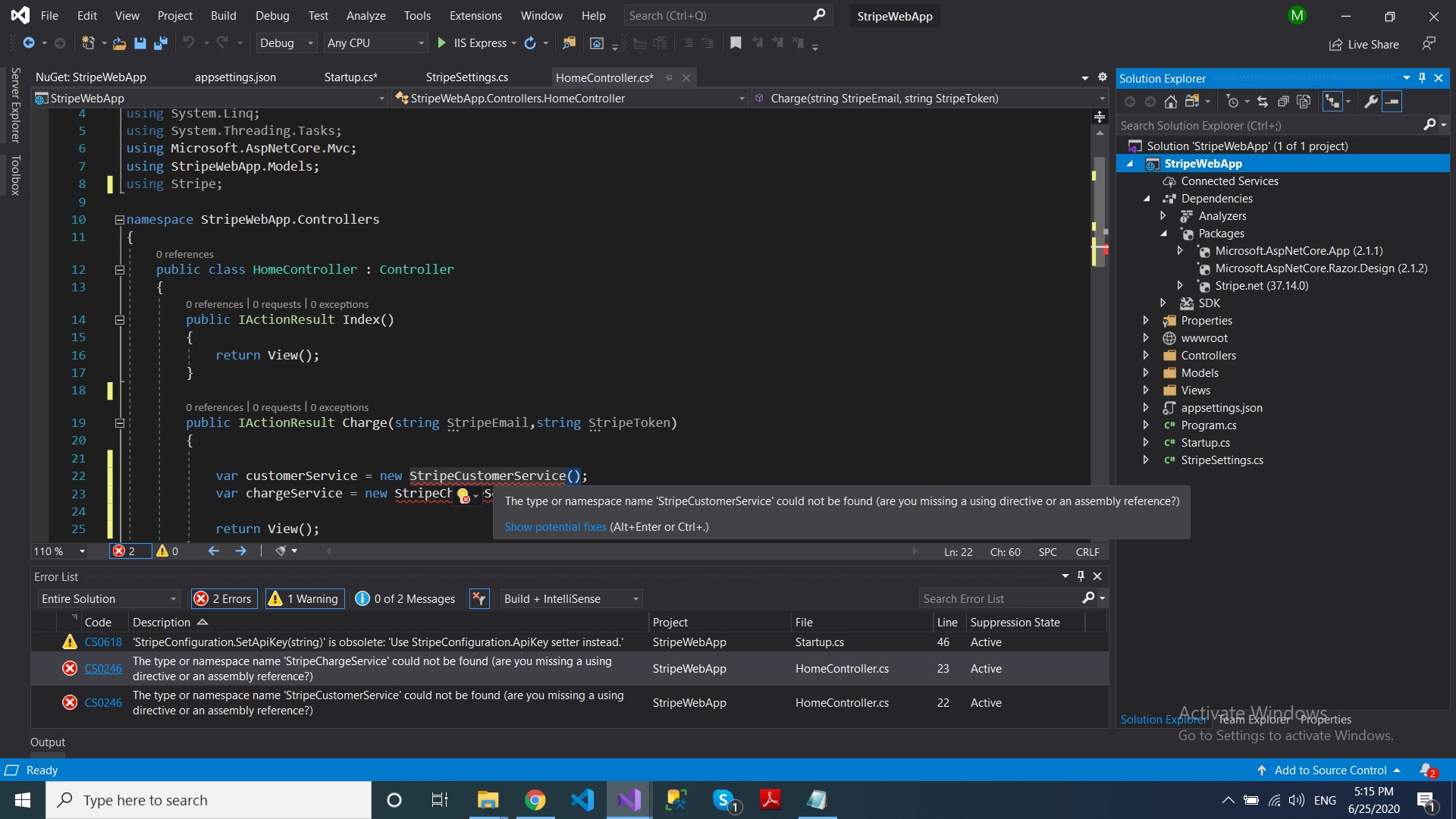Click the New Project icon in the toolbar
Viewport: 1456px width, 819px height.
coord(88,43)
